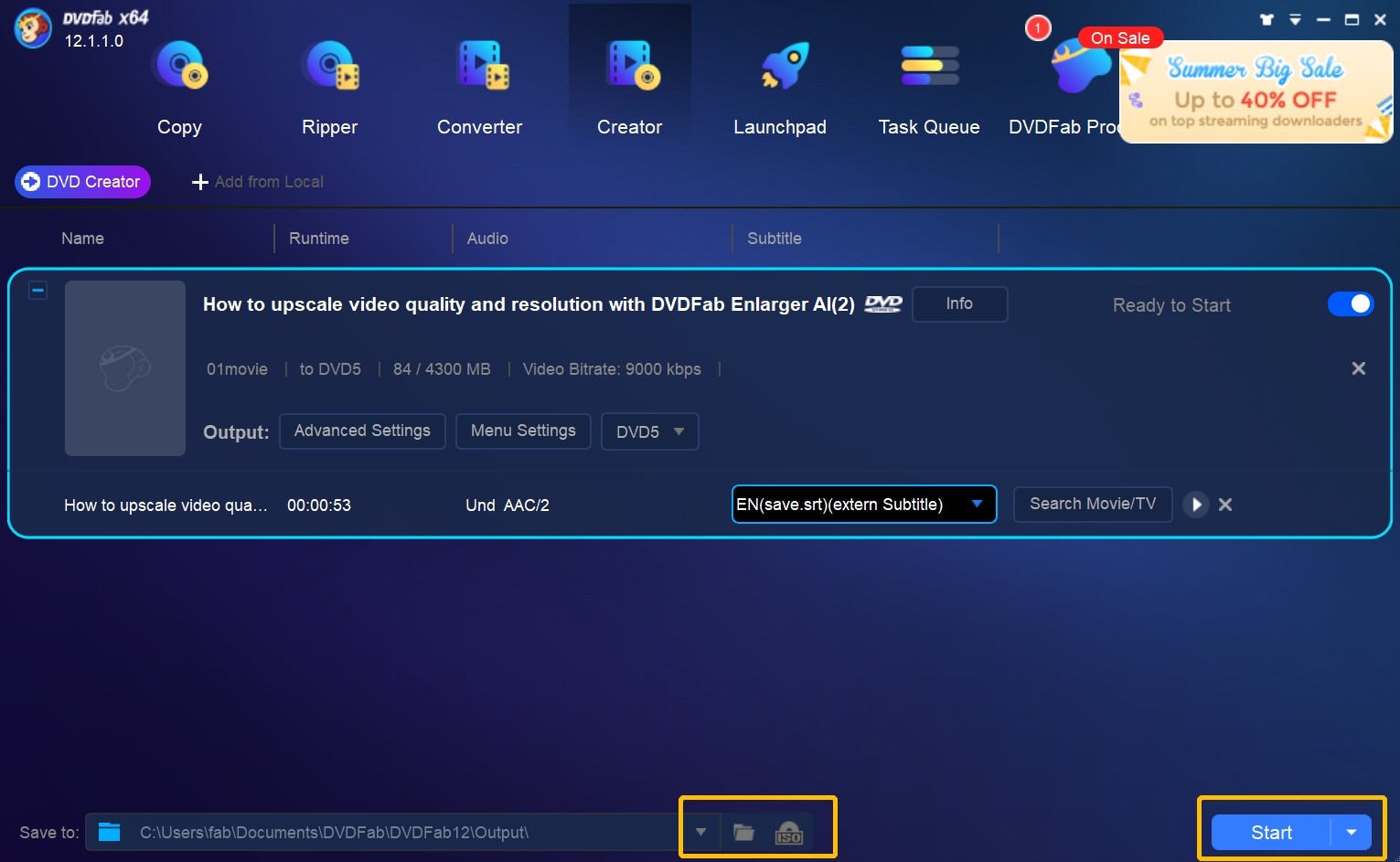Click the notification badge showing 1

pos(1038,28)
